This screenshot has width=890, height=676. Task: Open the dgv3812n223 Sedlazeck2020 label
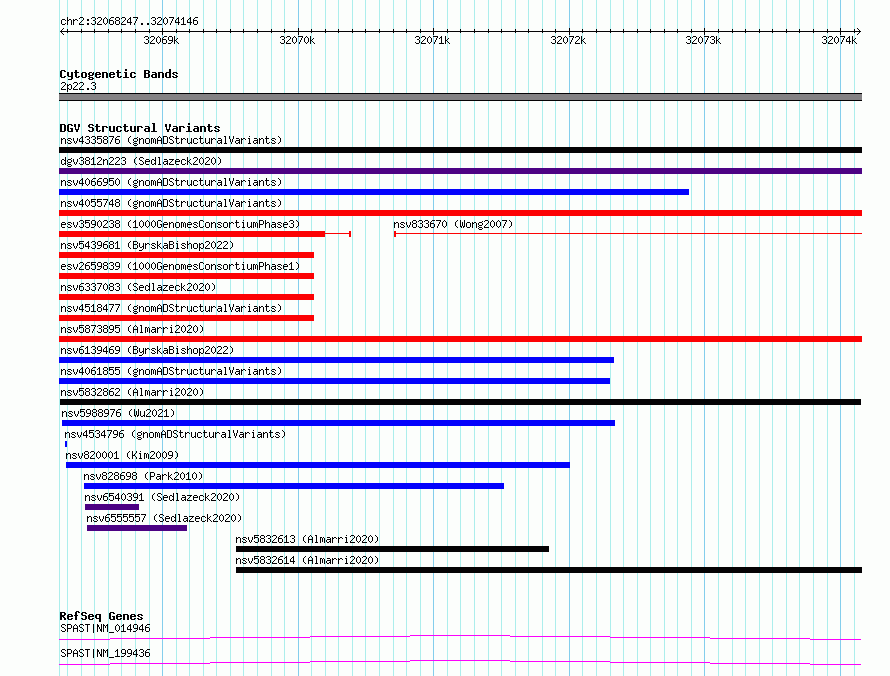(x=141, y=161)
